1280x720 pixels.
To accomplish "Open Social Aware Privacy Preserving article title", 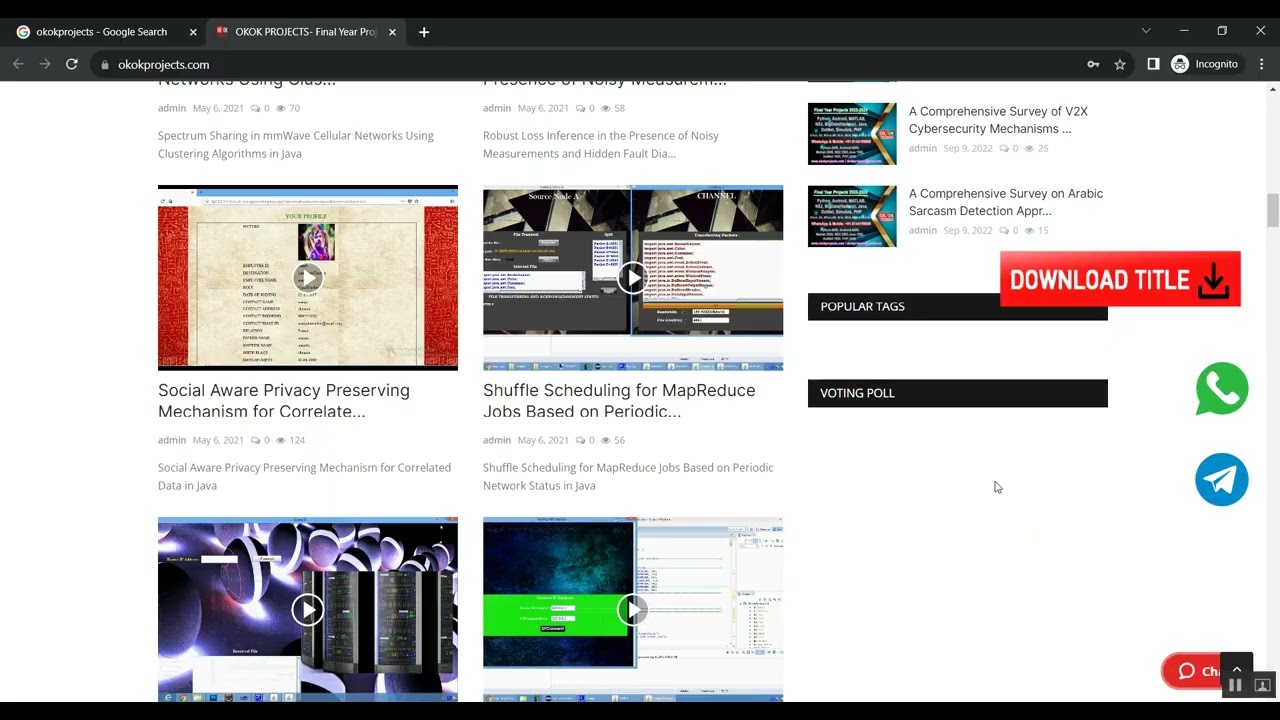I will click(x=284, y=401).
